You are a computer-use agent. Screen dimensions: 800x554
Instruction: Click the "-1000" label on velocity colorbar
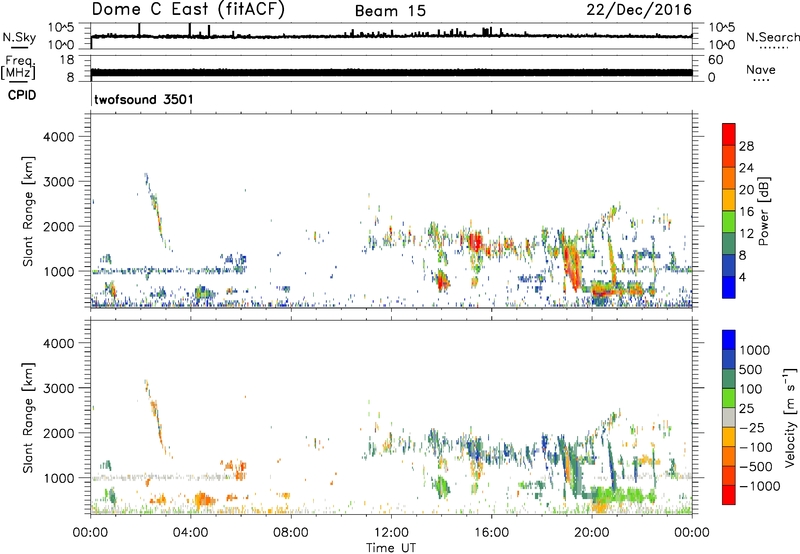point(759,486)
